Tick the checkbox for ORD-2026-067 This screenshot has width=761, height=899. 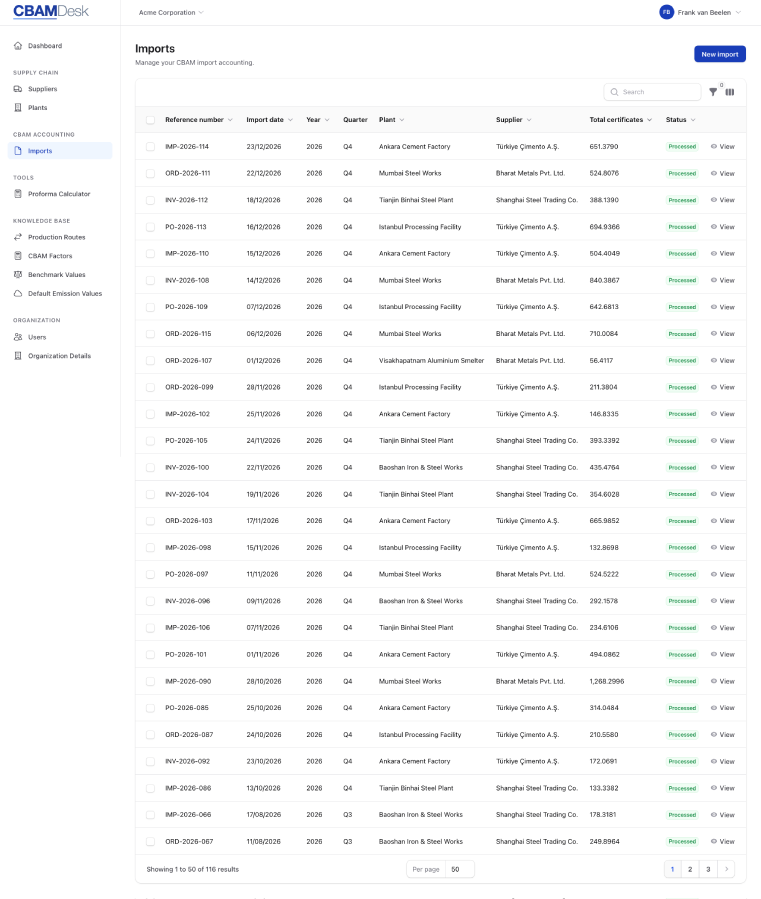coord(152,841)
